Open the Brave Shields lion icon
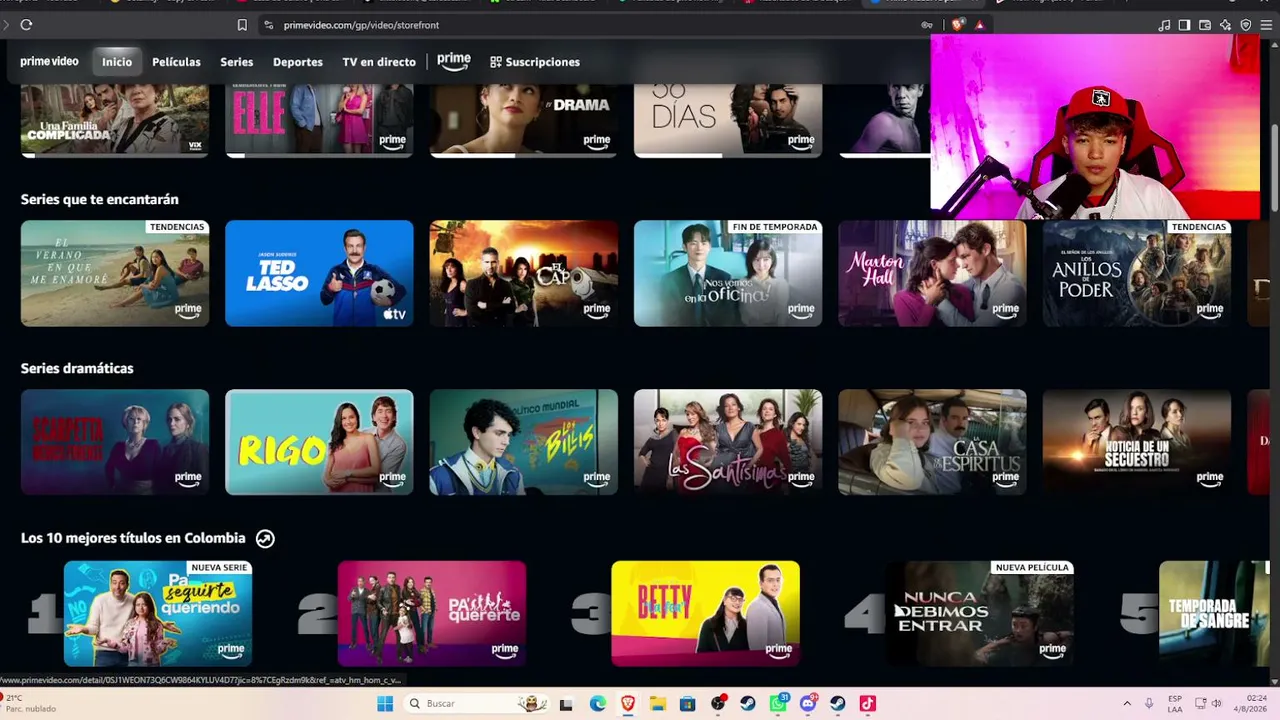 click(958, 25)
